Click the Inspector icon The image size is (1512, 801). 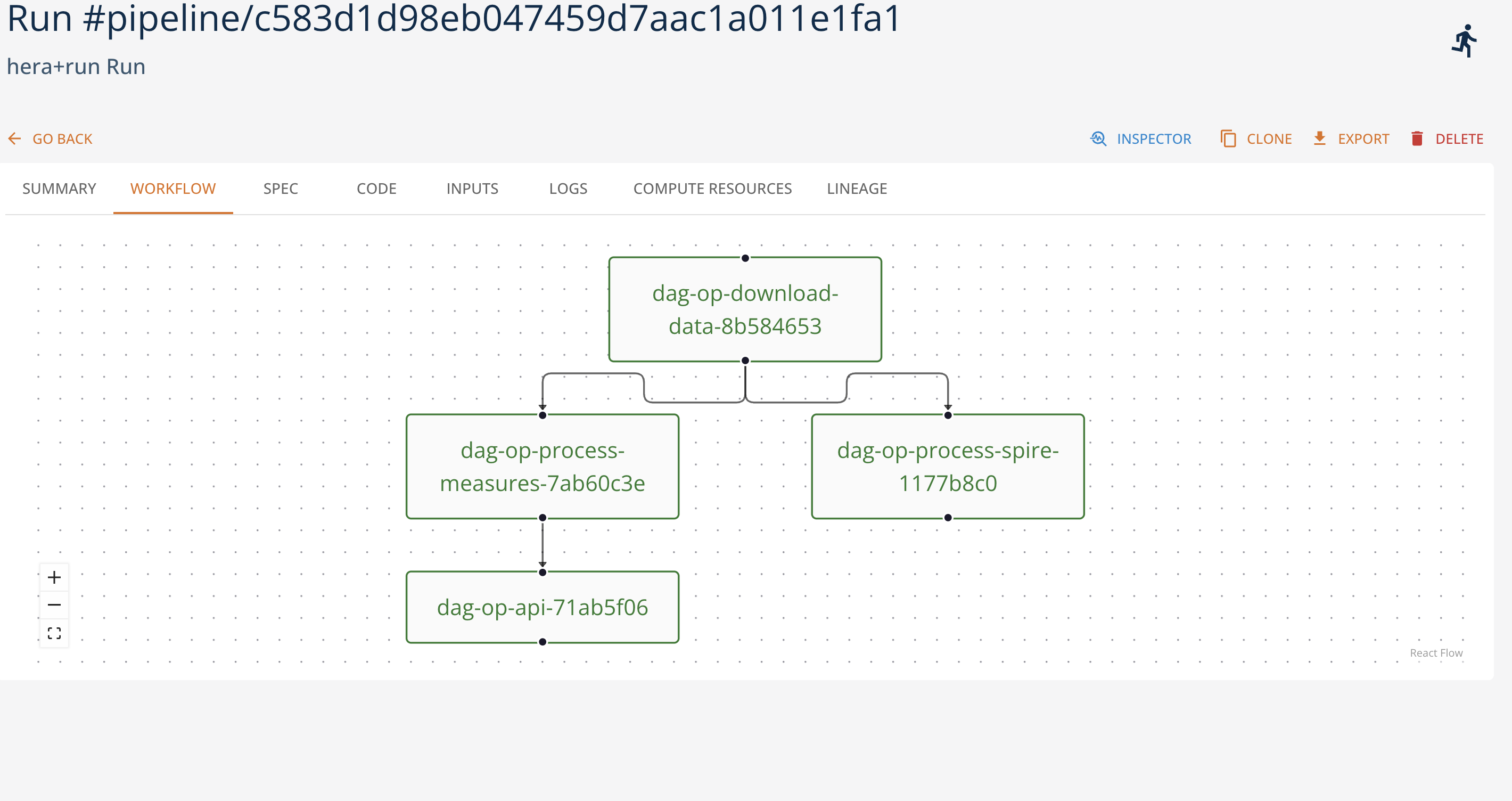click(1098, 138)
